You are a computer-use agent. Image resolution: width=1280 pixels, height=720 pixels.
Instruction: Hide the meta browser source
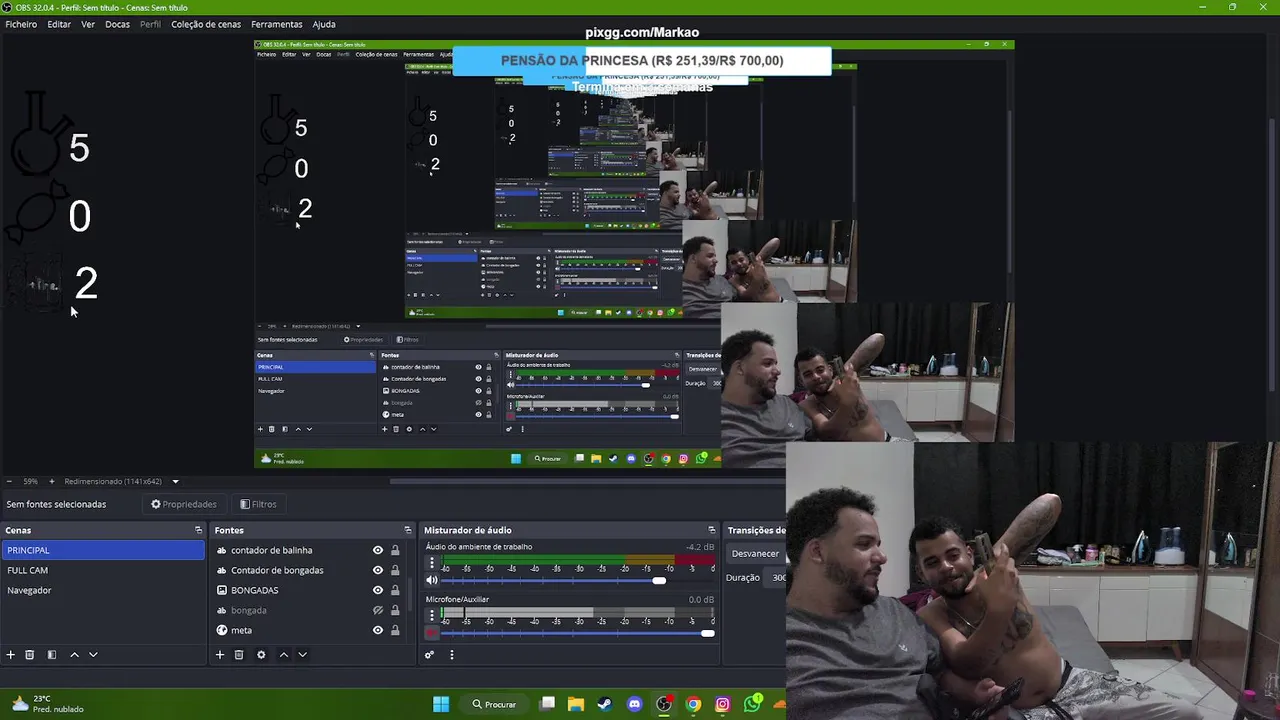click(x=378, y=630)
